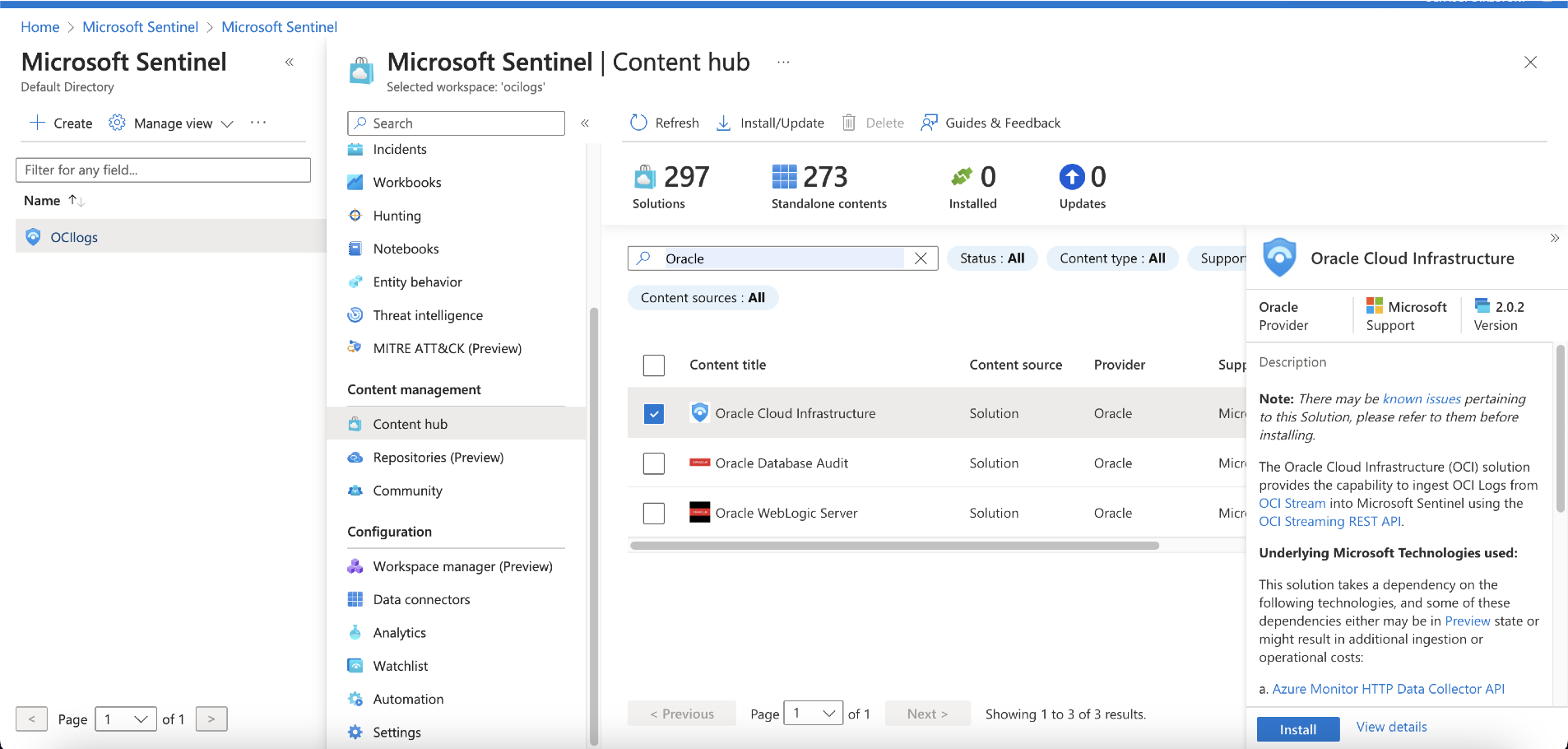Viewport: 1568px width, 749px height.
Task: Select Data connectors menu item
Action: click(421, 599)
